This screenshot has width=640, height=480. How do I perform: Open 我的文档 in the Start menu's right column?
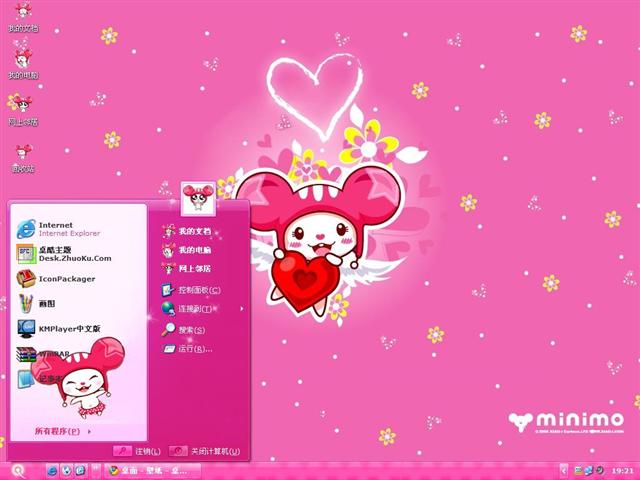[x=187, y=231]
